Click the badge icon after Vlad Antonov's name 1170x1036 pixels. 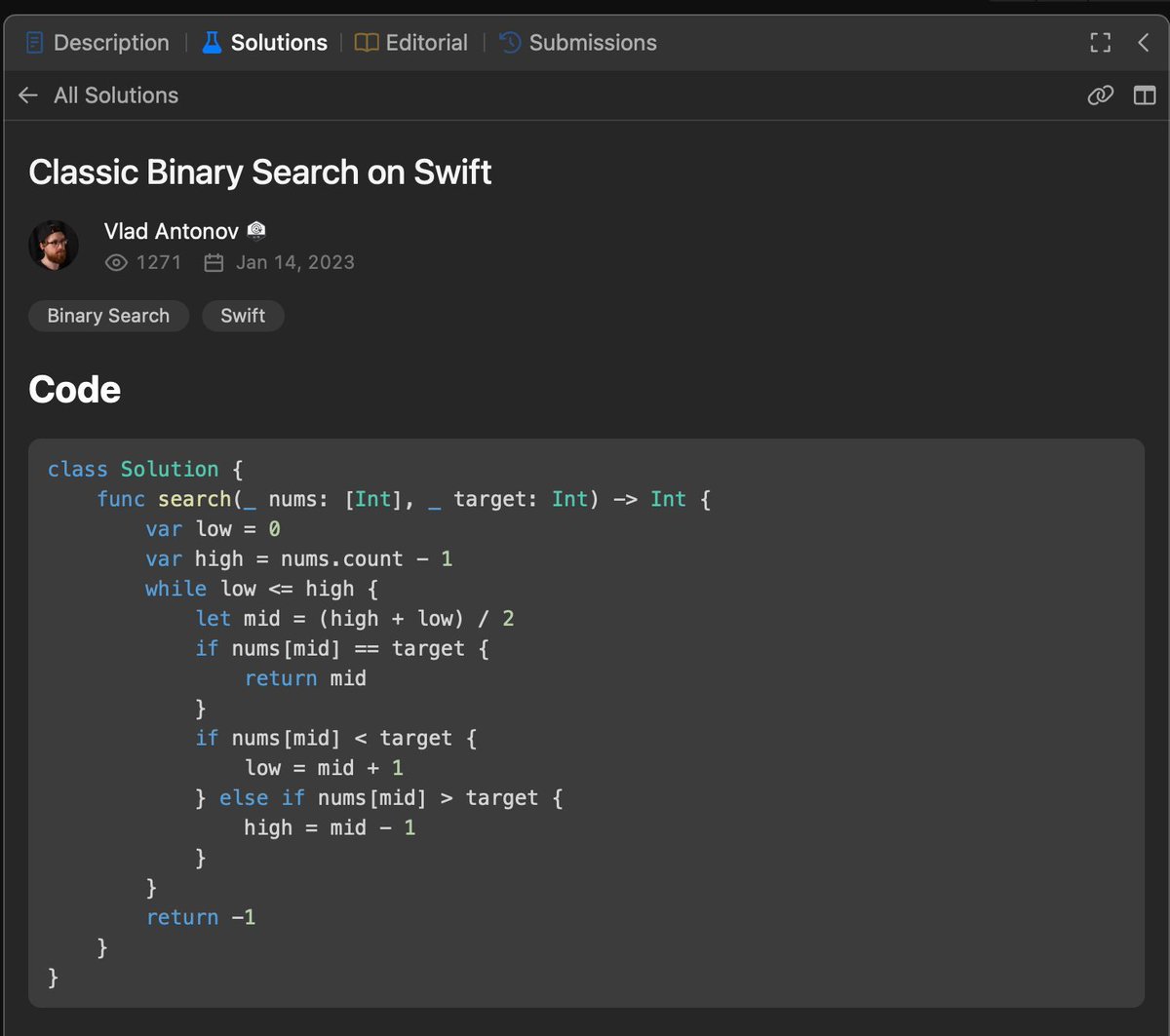point(255,230)
